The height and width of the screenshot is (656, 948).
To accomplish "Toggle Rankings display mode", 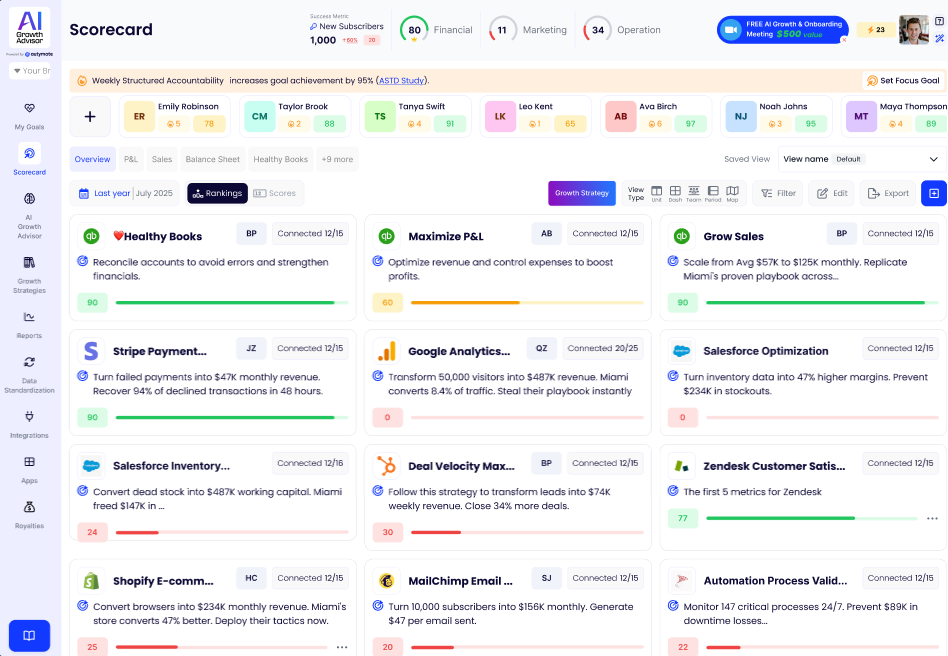I will (217, 193).
